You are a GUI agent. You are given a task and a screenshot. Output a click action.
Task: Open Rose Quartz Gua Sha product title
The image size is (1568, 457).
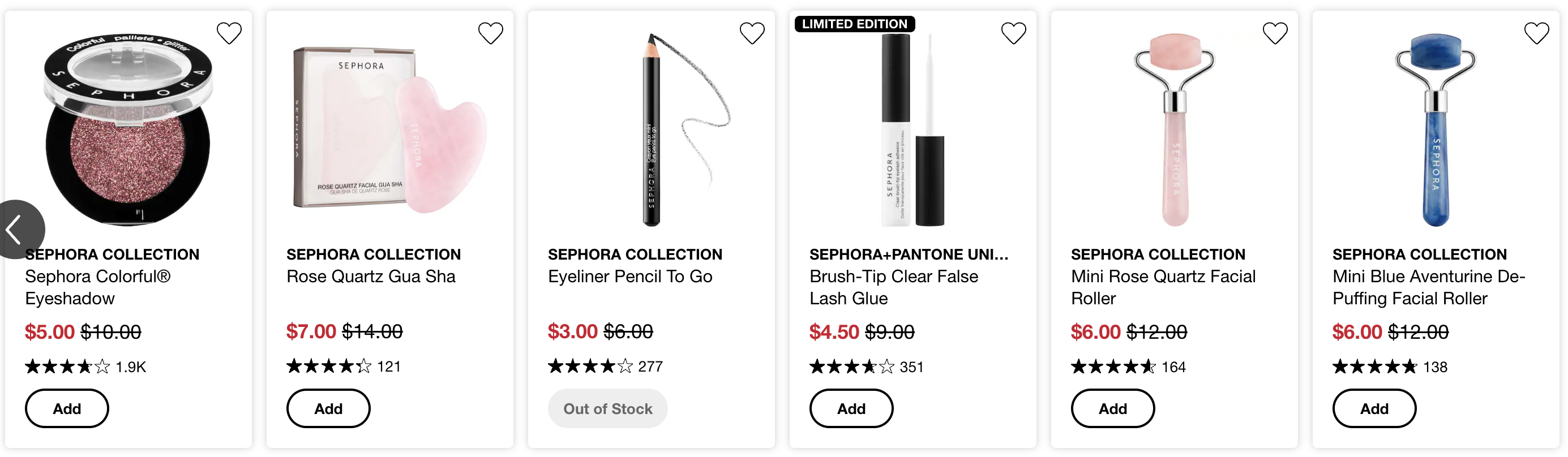tap(371, 277)
